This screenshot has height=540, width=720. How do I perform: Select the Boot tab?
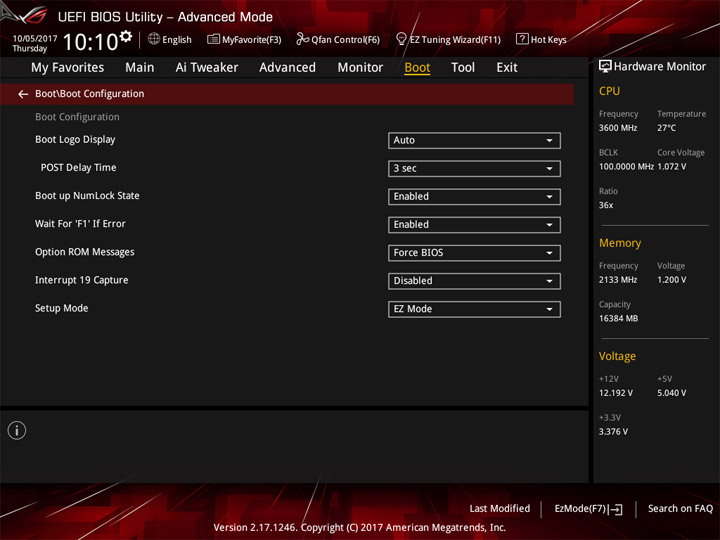pyautogui.click(x=417, y=68)
